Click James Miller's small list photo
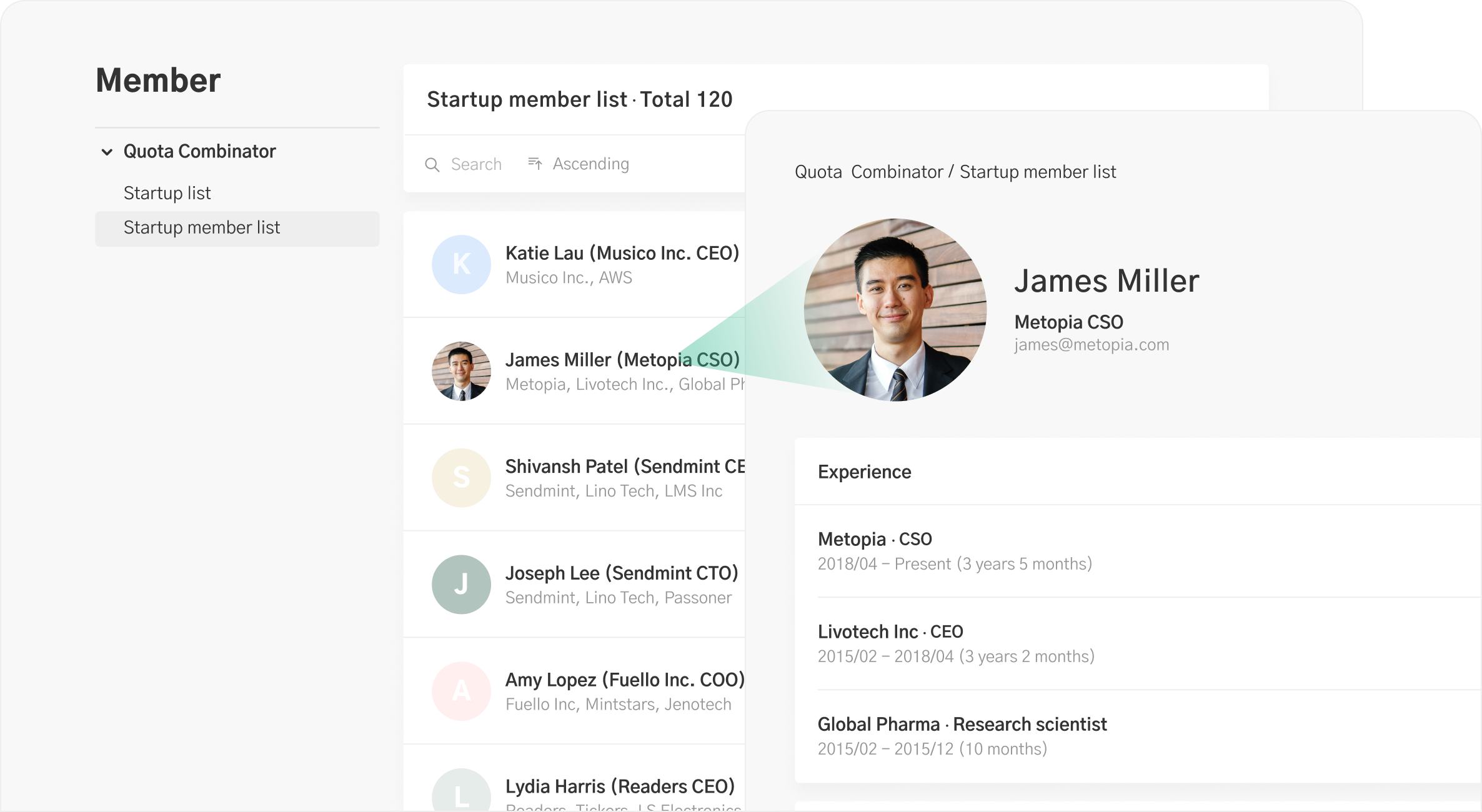This screenshot has width=1482, height=812. pos(461,371)
